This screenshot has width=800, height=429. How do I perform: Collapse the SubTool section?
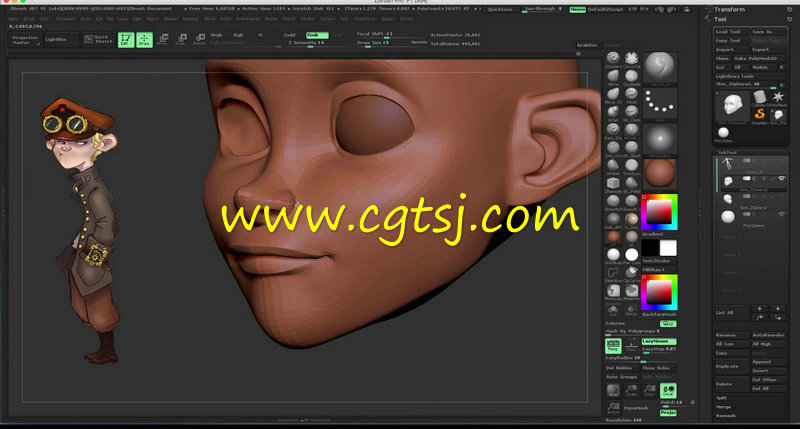(x=727, y=152)
